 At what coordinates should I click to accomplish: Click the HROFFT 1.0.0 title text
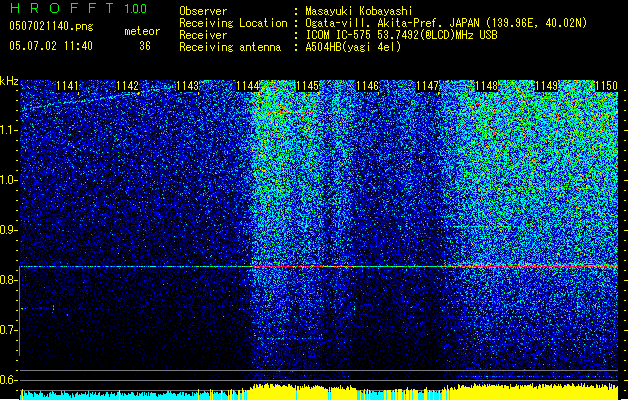[x=79, y=8]
